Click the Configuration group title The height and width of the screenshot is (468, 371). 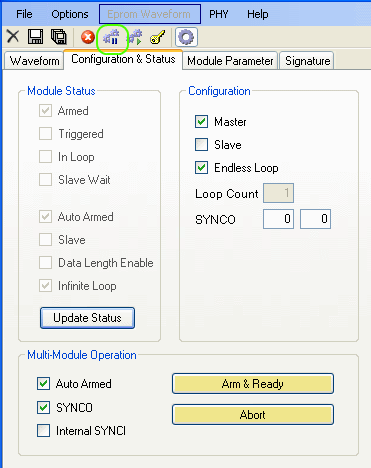click(x=219, y=91)
